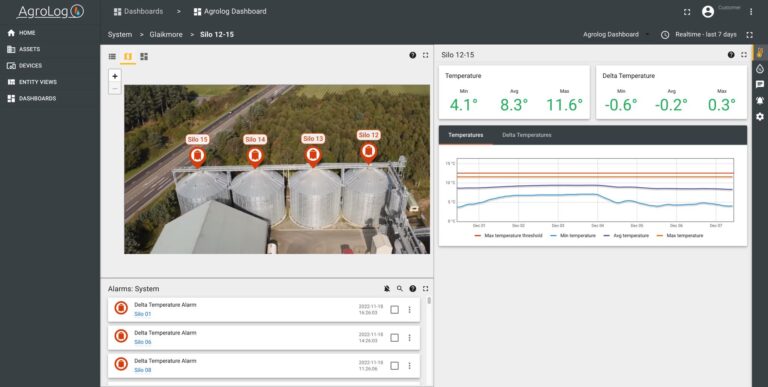
Task: Switch to the Delta Temperatures tab
Action: click(x=527, y=135)
